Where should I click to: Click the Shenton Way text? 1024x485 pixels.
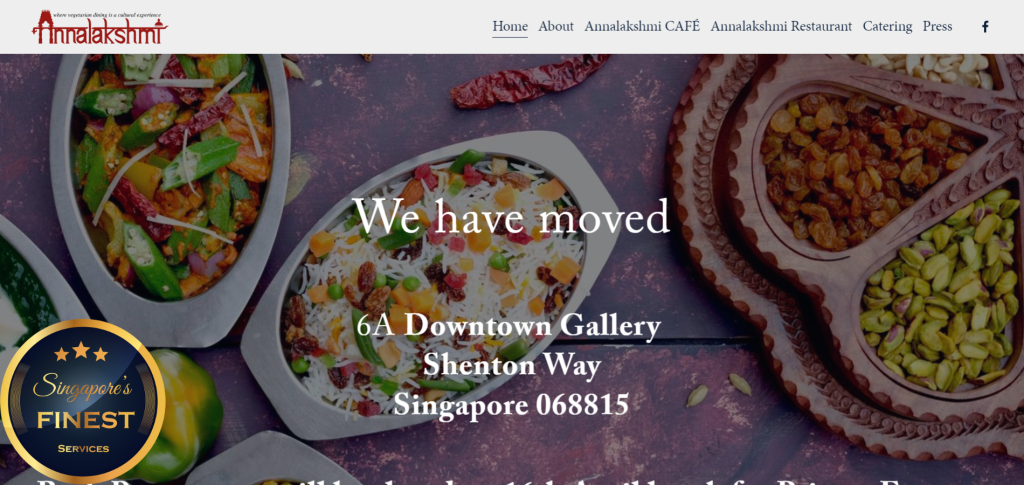click(x=511, y=365)
